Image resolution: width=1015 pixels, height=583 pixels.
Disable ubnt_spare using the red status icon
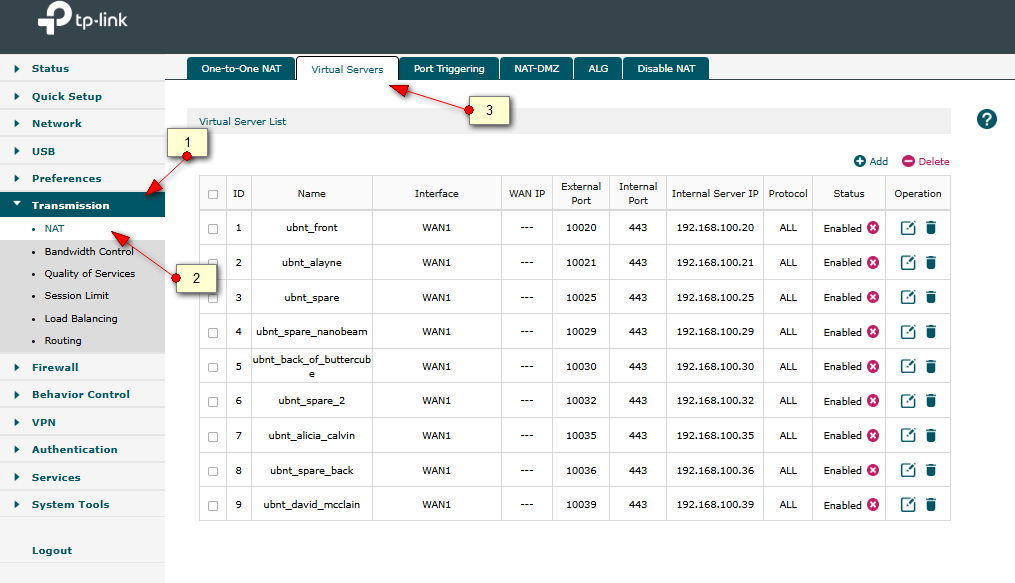coord(873,298)
